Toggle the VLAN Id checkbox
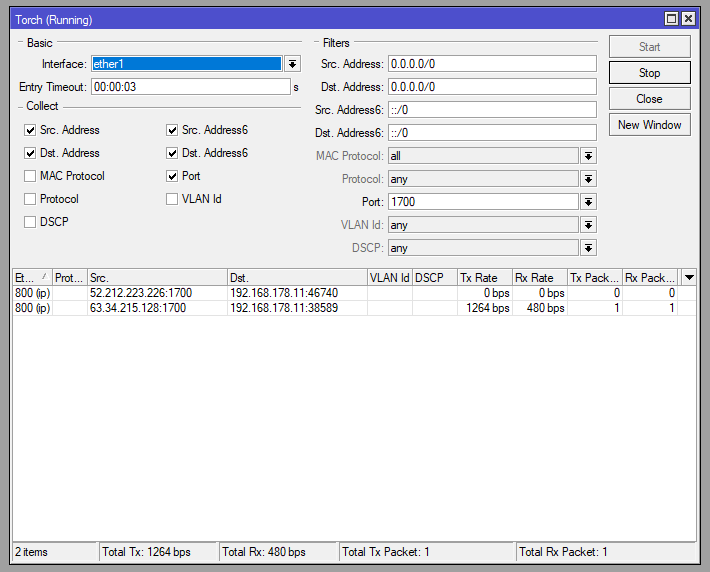 coord(172,199)
